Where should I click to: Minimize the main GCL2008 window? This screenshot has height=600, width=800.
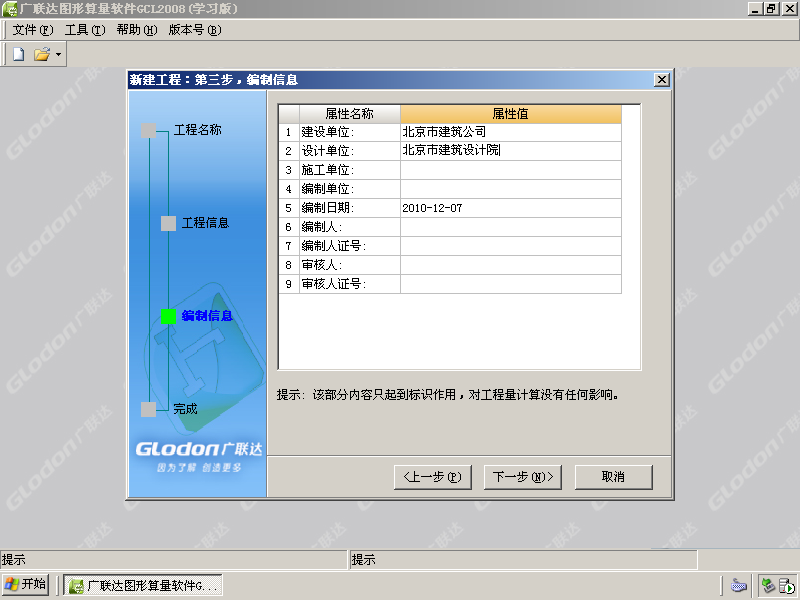[x=755, y=9]
